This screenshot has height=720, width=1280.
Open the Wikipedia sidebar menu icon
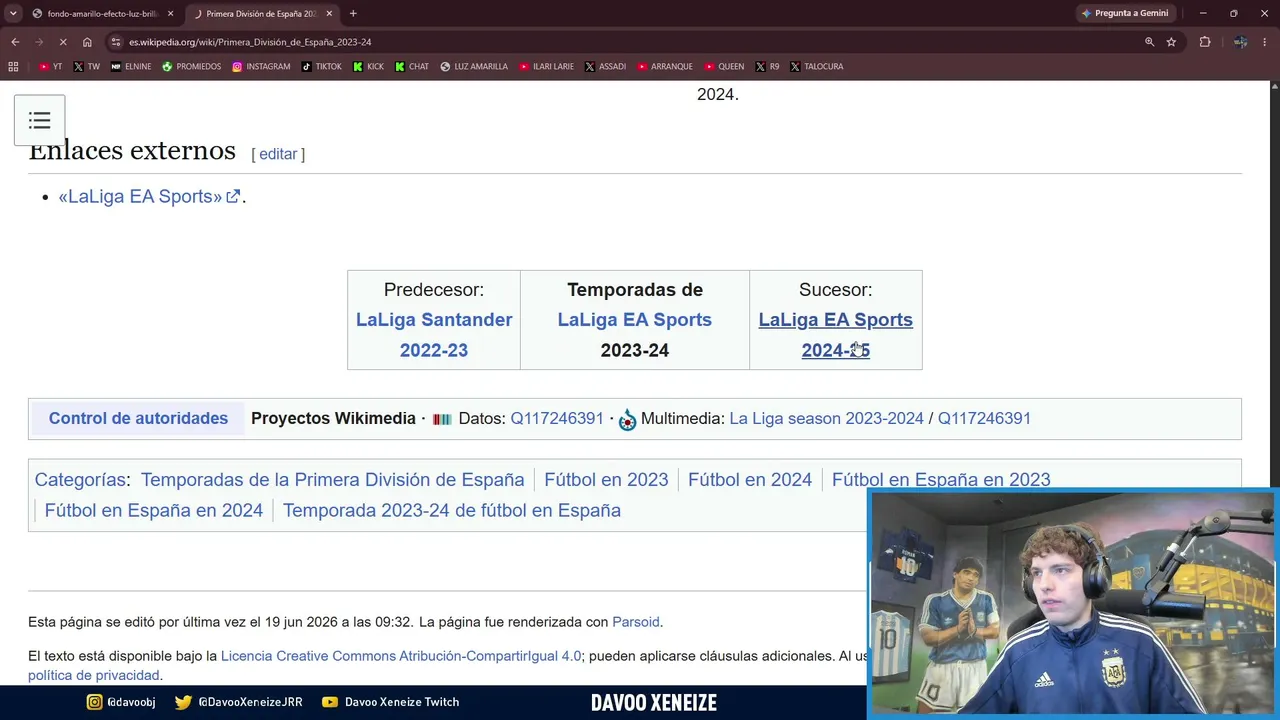coord(40,121)
